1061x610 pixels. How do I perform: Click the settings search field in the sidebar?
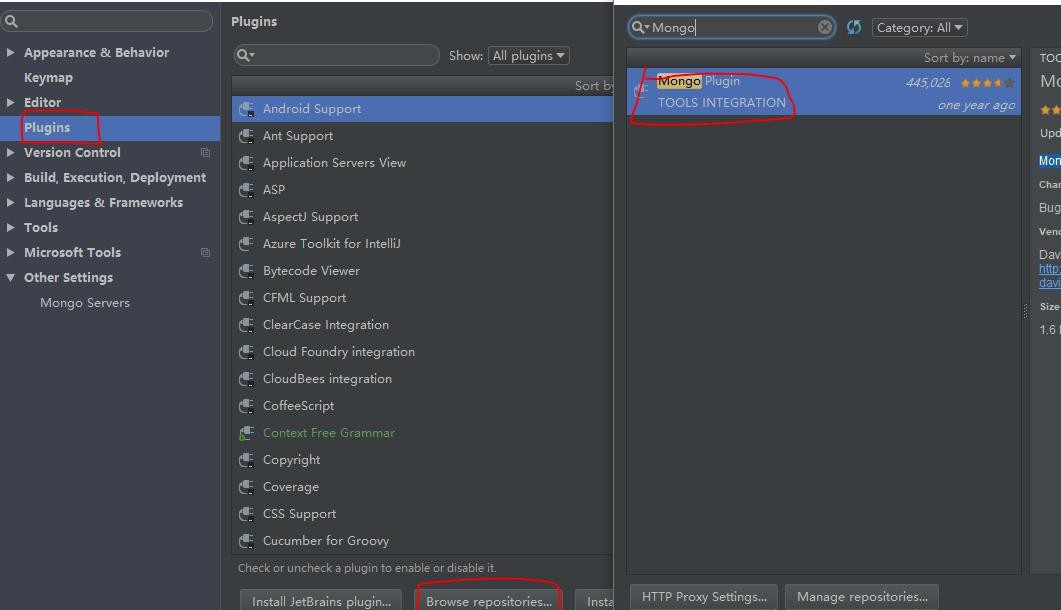pyautogui.click(x=112, y=21)
